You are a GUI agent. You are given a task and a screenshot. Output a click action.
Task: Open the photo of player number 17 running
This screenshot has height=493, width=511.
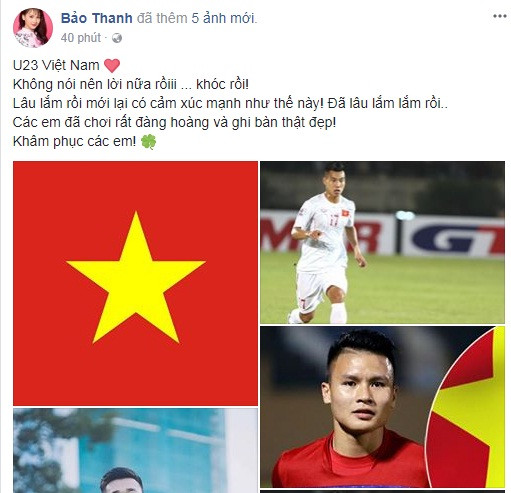click(382, 242)
